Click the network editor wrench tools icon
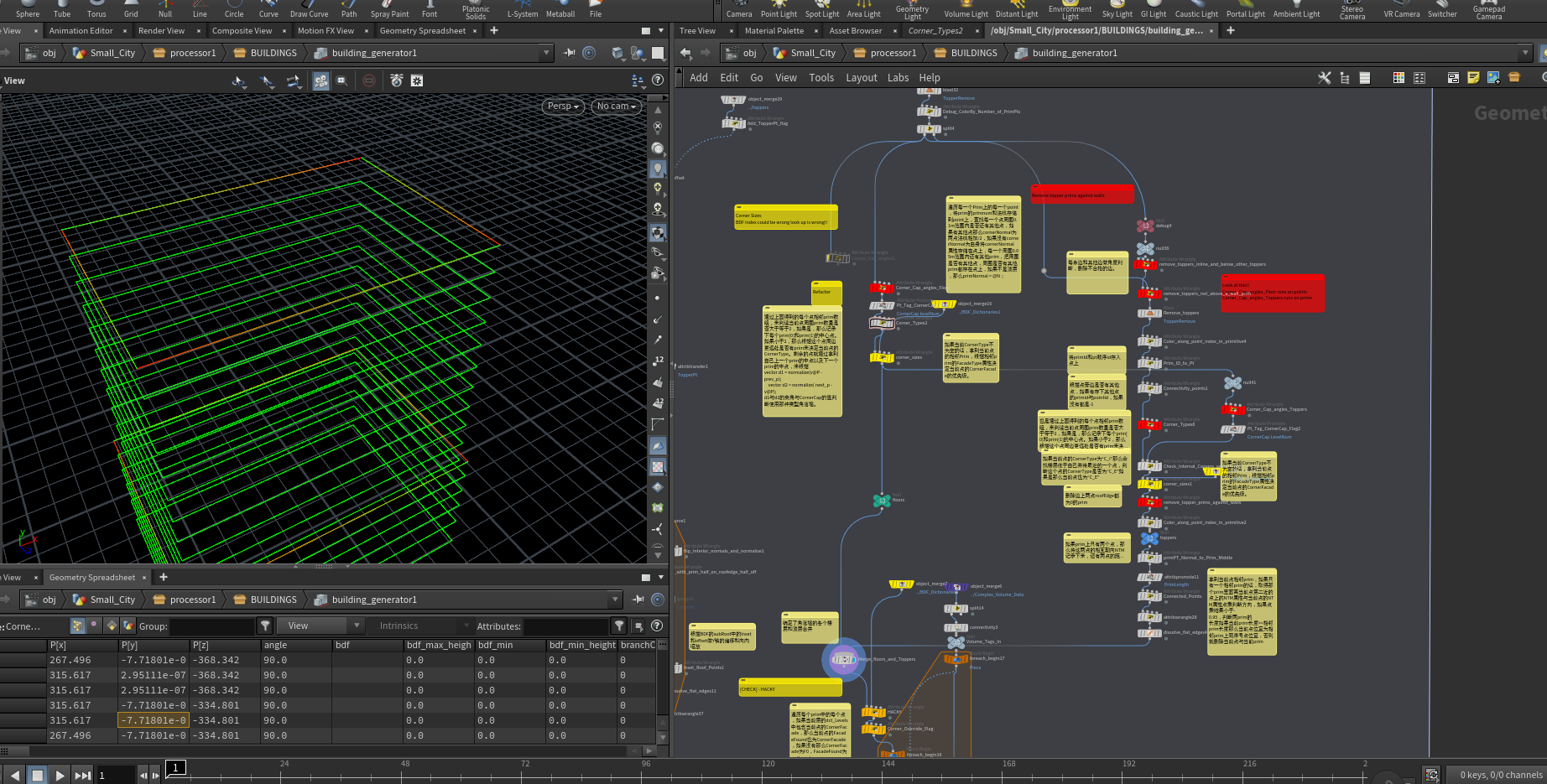Viewport: 1547px width, 784px height. coord(1324,78)
